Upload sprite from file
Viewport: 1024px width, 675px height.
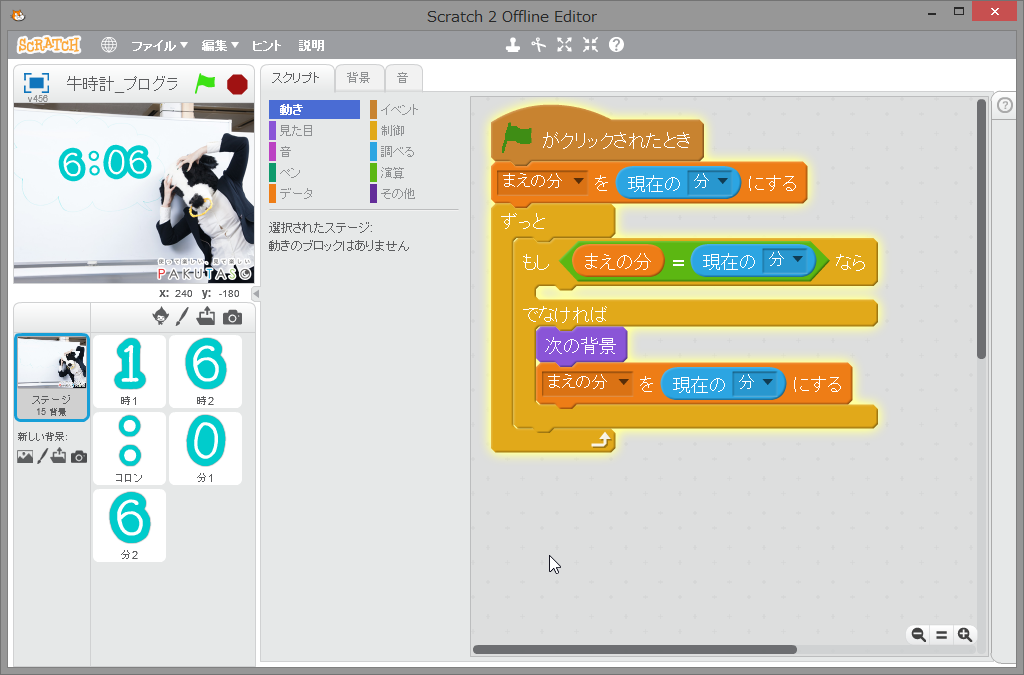206,317
